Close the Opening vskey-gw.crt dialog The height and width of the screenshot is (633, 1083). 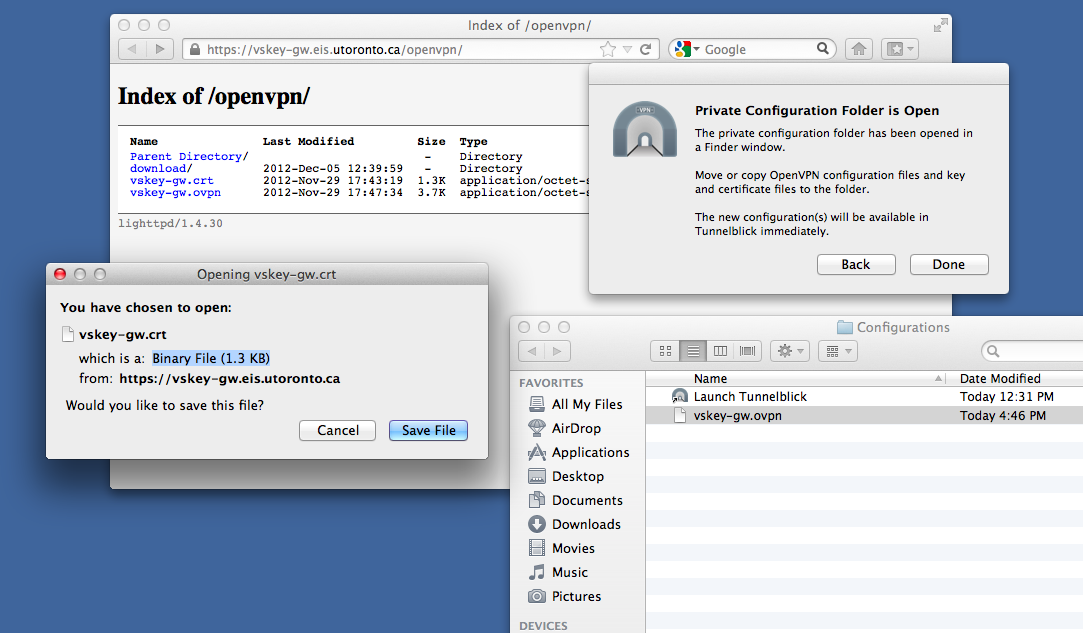pos(60,274)
